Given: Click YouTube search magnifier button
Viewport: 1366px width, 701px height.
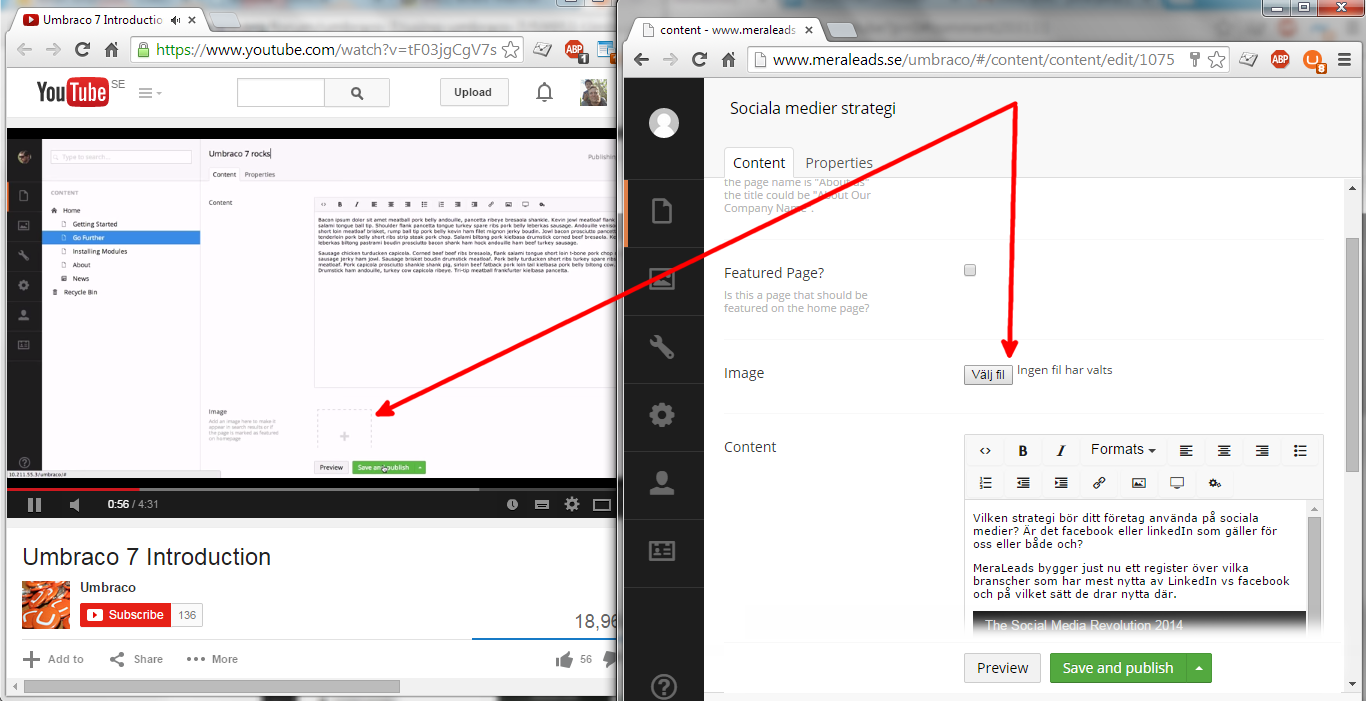Looking at the screenshot, I should (x=357, y=93).
